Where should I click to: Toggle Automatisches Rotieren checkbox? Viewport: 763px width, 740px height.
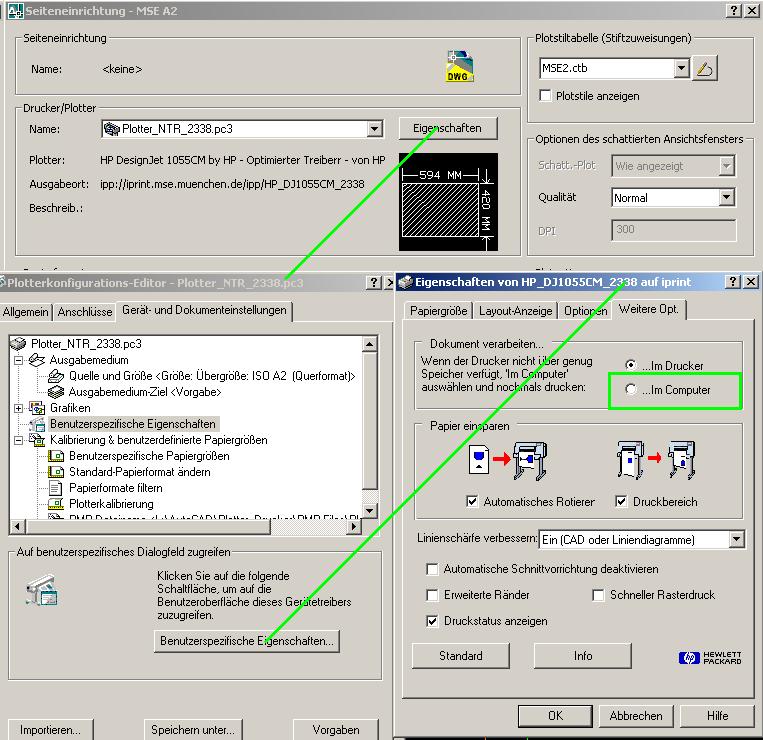coord(472,502)
